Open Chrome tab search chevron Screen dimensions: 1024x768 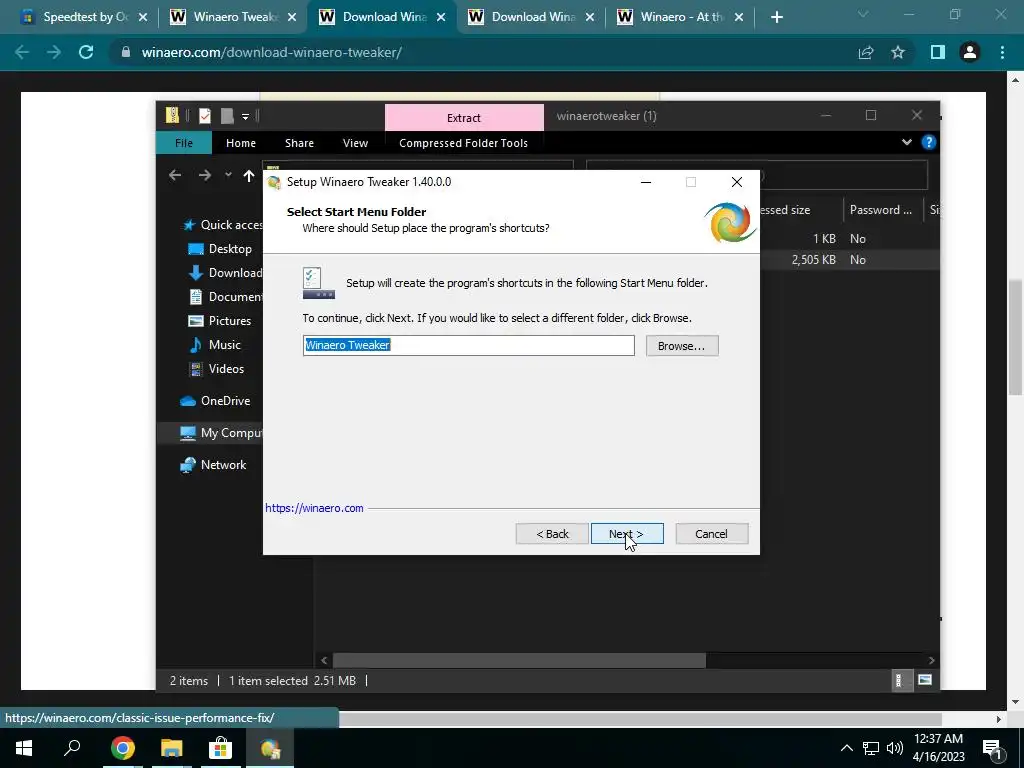[863, 14]
